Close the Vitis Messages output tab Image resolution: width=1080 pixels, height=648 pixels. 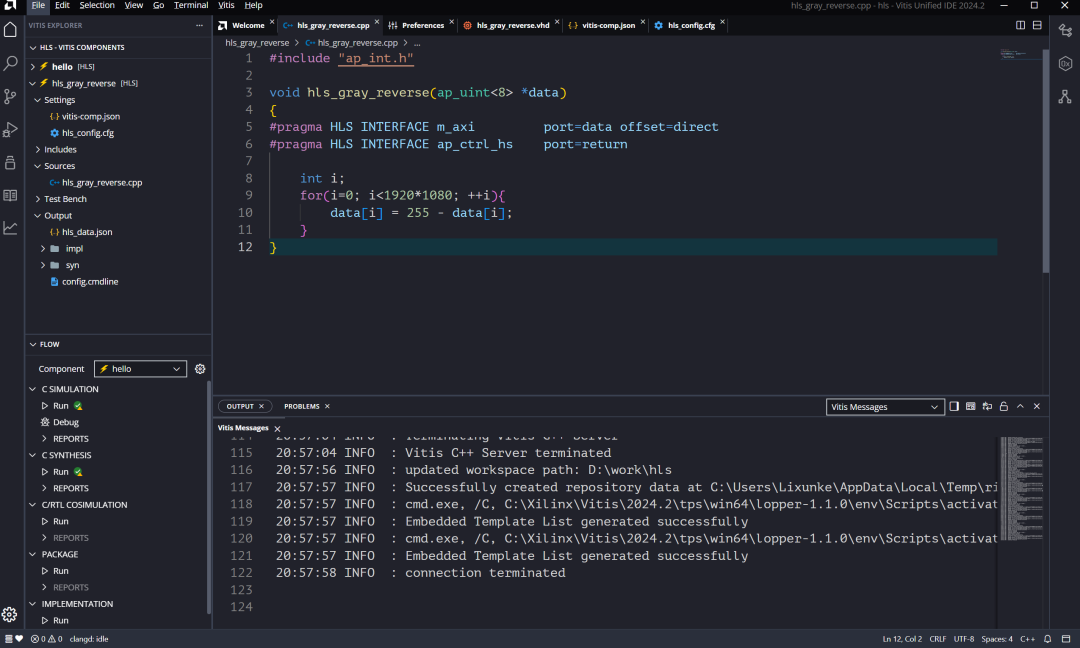coord(278,428)
